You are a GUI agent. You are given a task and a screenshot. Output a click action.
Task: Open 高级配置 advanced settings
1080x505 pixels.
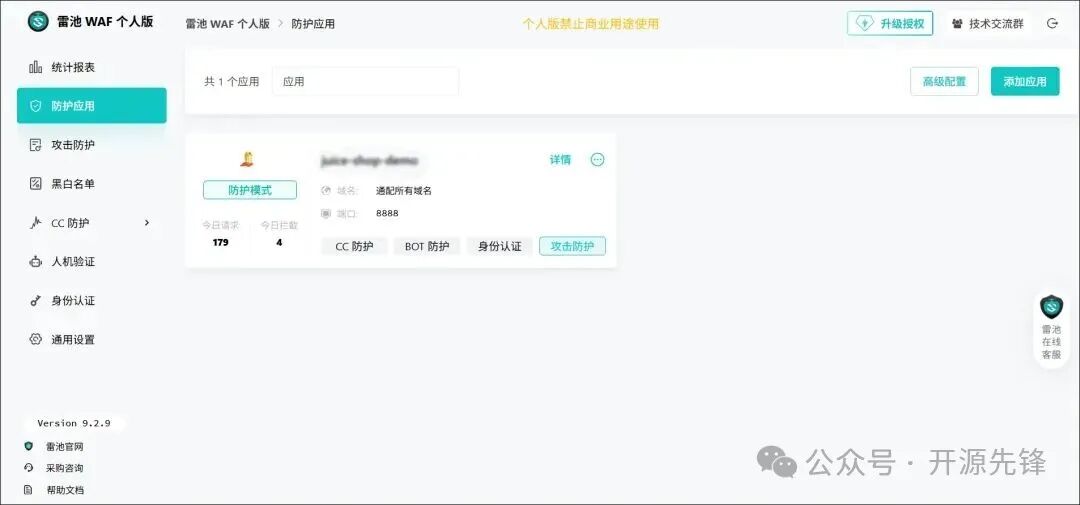coord(943,81)
